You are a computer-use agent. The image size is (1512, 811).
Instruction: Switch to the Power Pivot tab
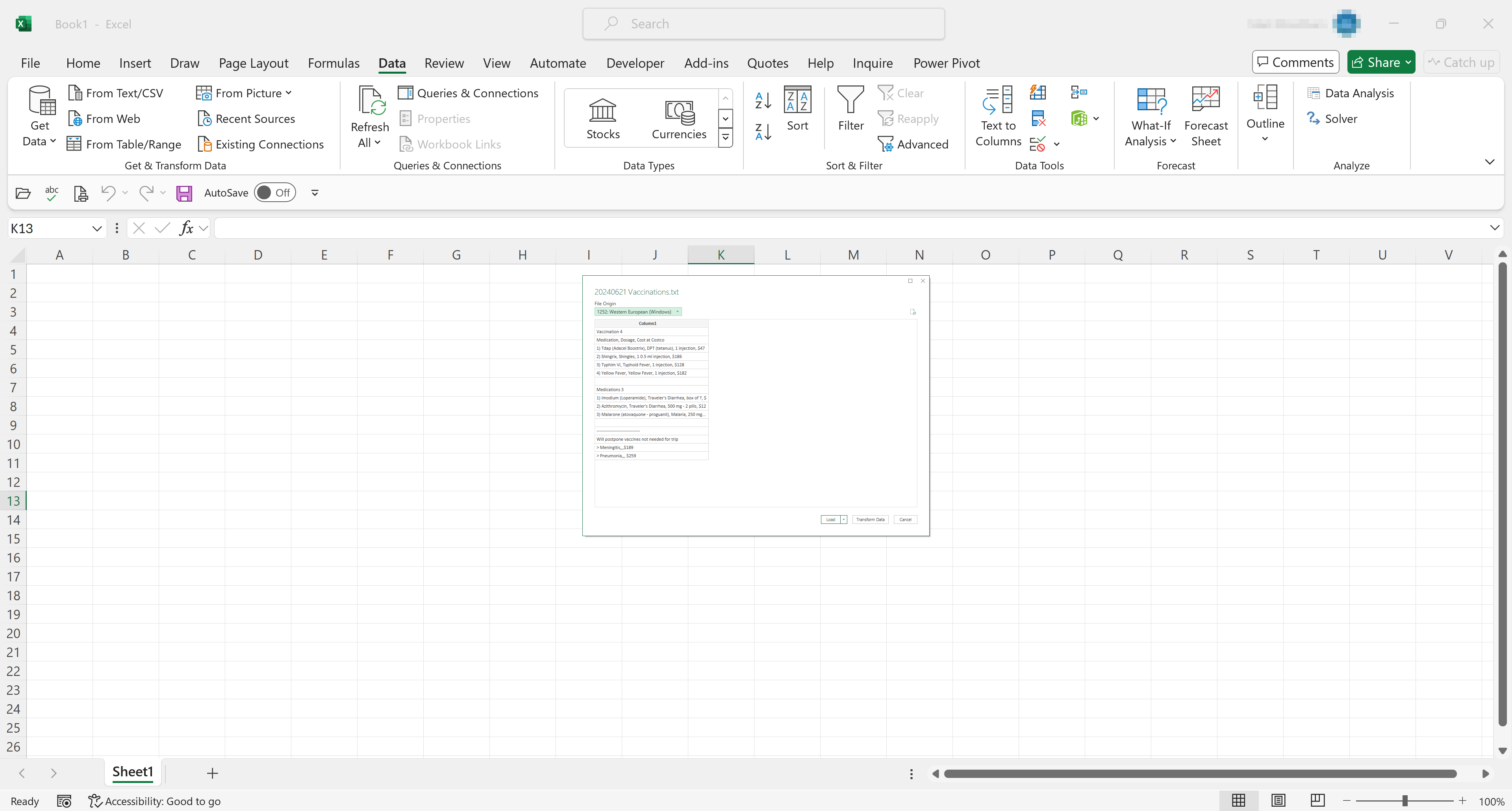[946, 63]
